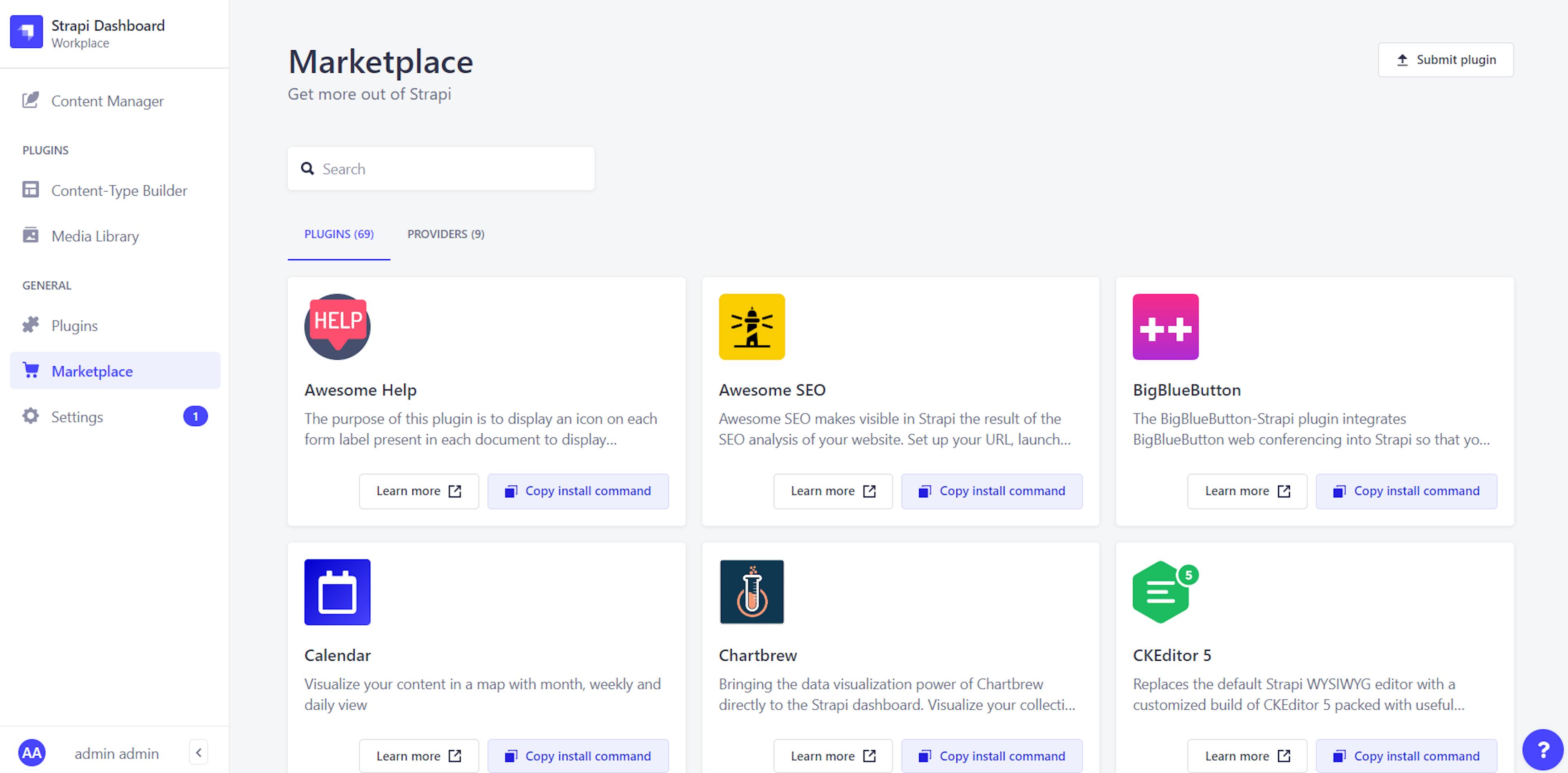Click the Awesome SEO title text
The width and height of the screenshot is (1568, 773).
coord(772,390)
